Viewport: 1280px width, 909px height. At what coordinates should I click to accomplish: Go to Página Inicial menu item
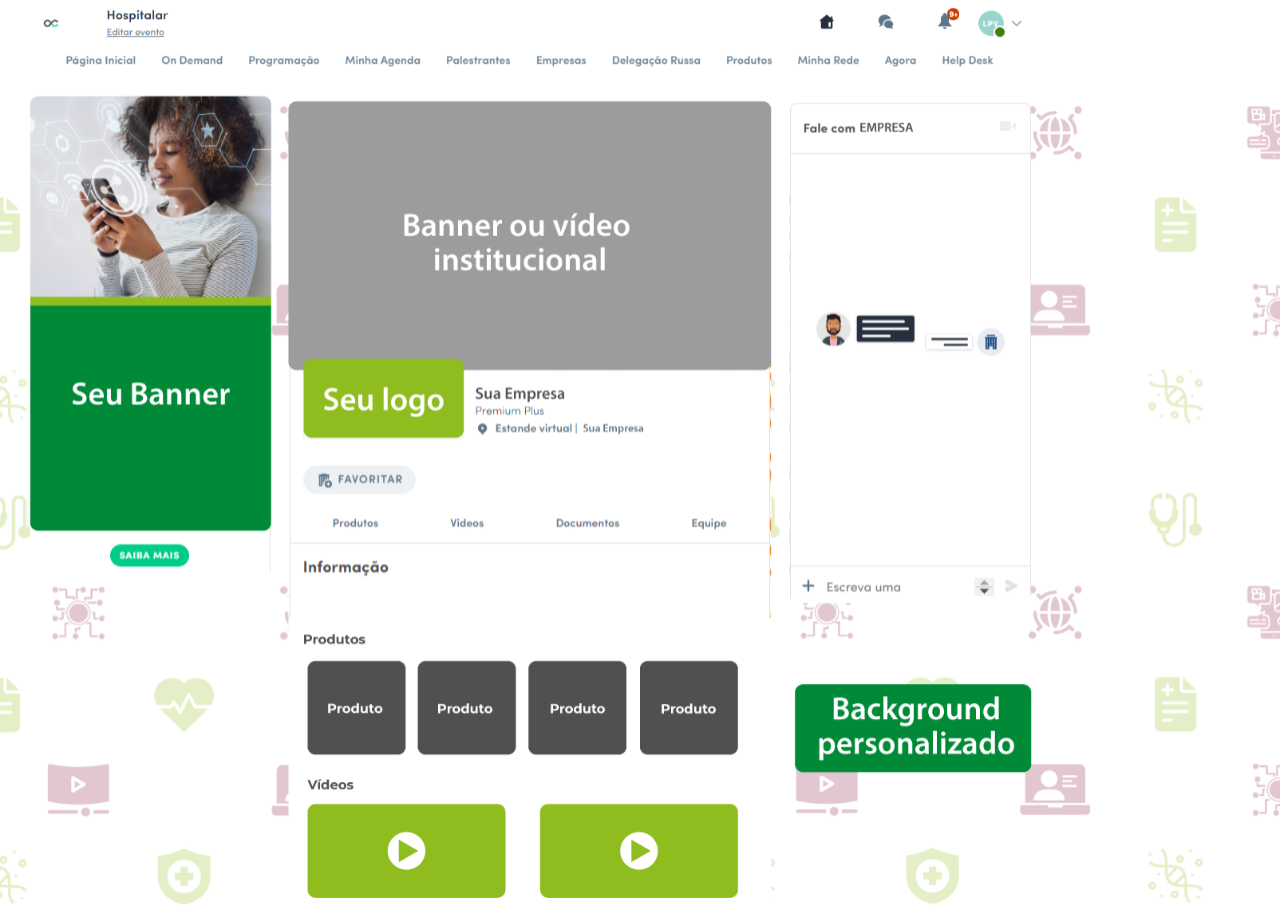(101, 60)
